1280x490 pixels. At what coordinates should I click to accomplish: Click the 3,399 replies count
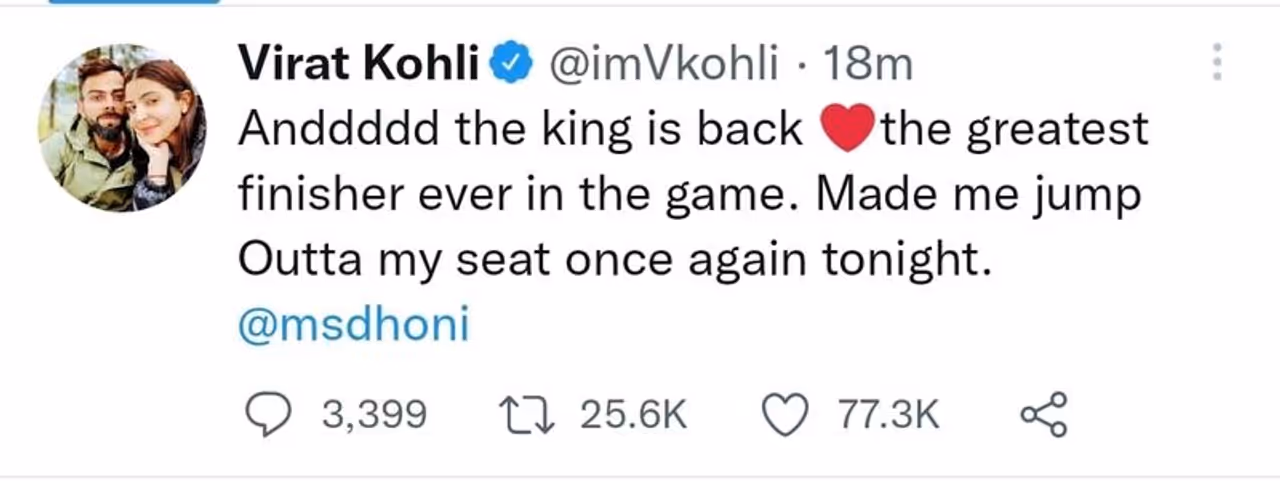374,414
